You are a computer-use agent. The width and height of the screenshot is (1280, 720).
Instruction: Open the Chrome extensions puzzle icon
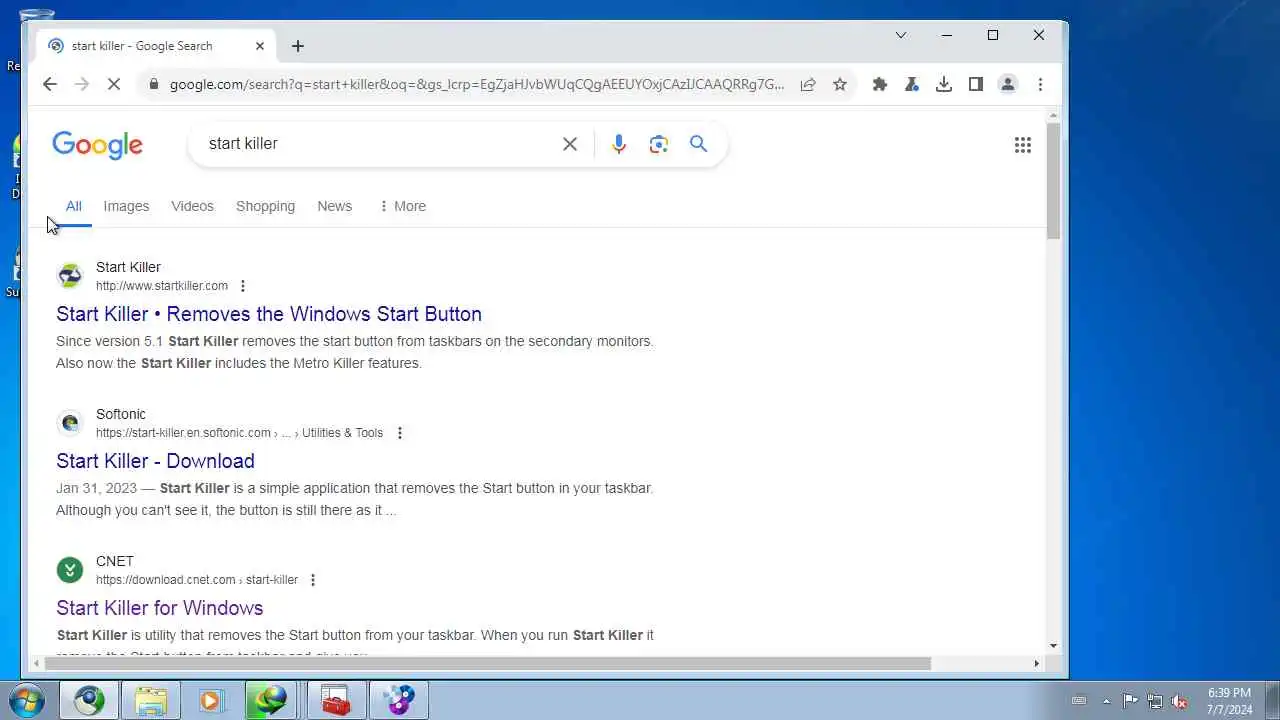(x=880, y=85)
